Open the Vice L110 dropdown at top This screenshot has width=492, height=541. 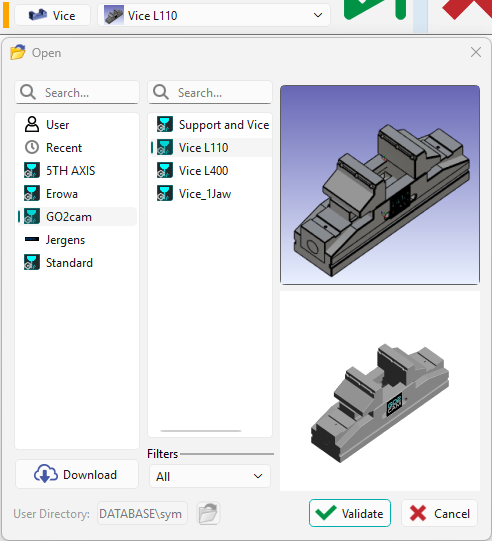point(214,16)
